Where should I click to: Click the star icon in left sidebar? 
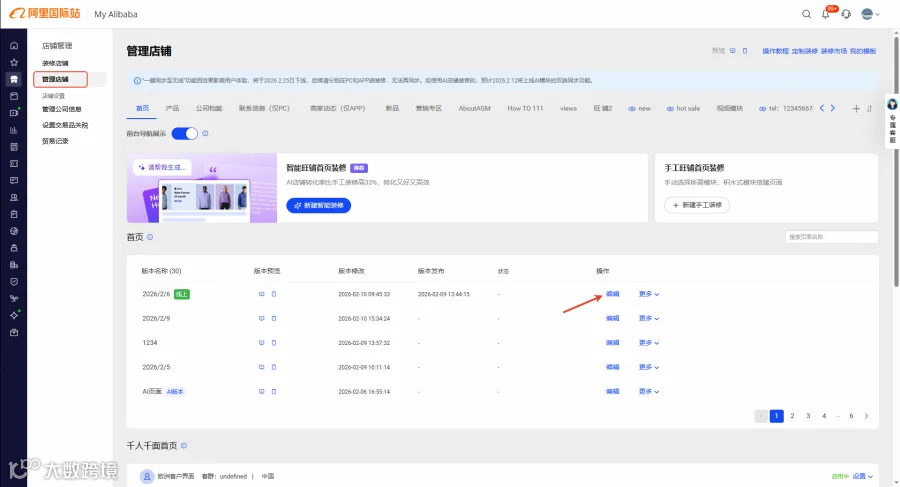(x=14, y=62)
